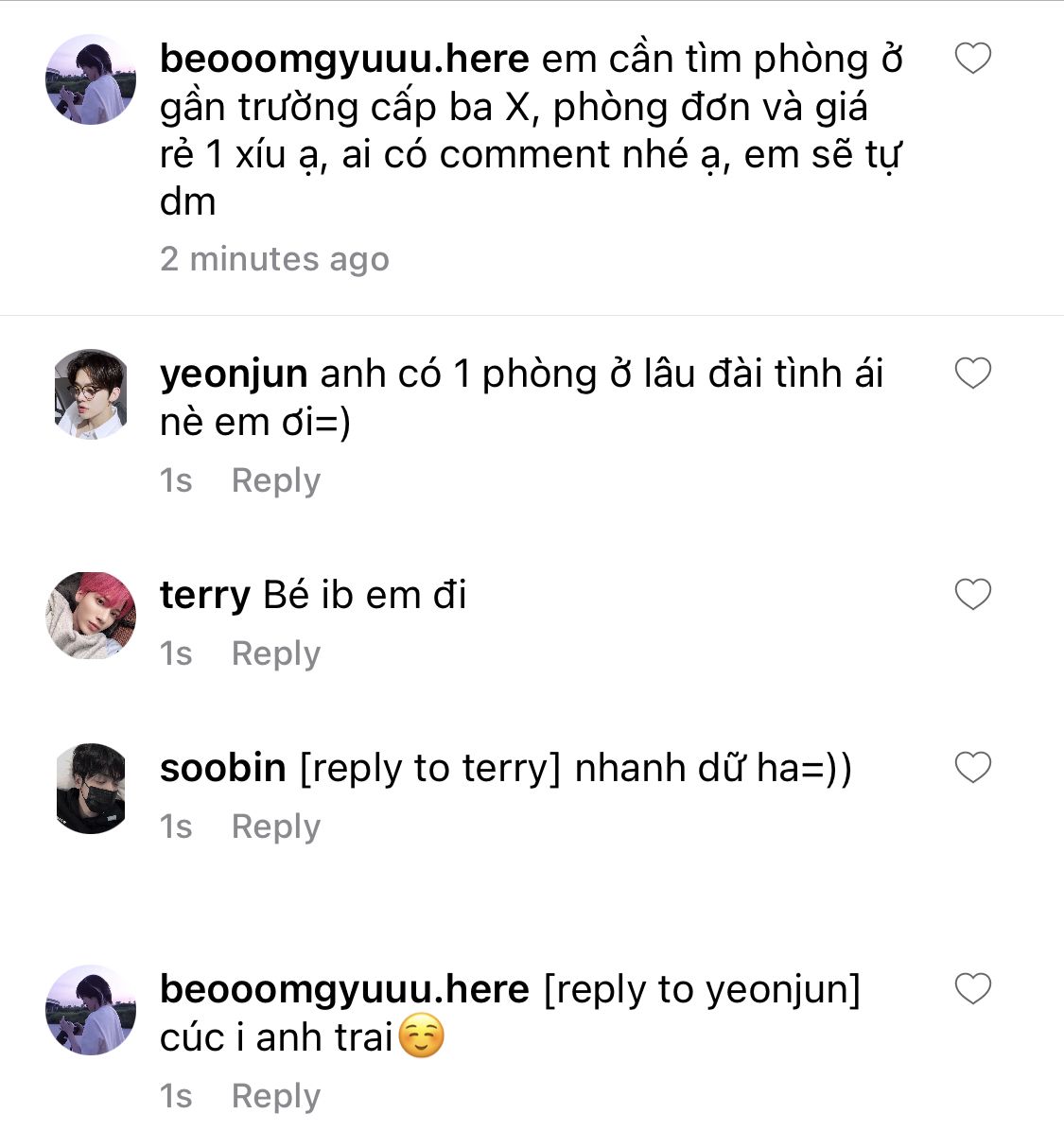1064x1131 pixels.
Task: Open beooomgyuuu.here username in top caption
Action: click(344, 61)
